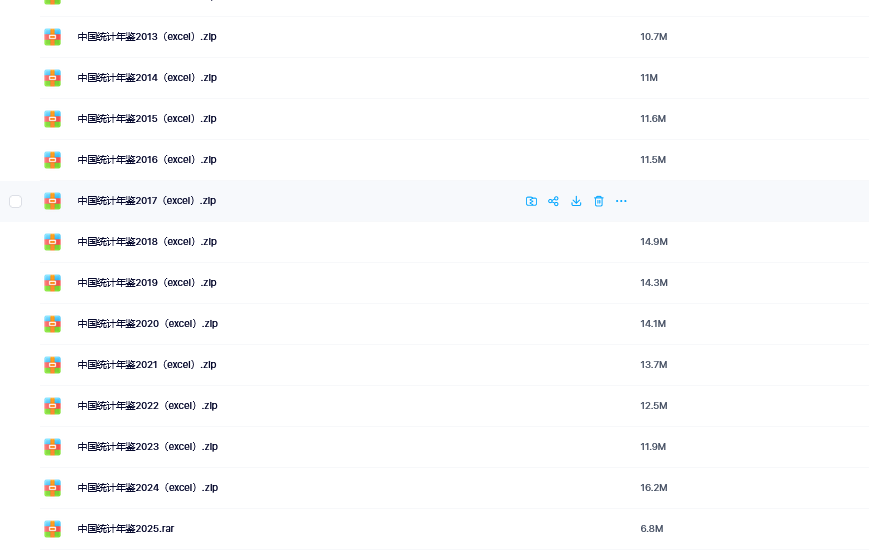Open more options (three dots) for the 2017 file
869x553 pixels.
click(621, 201)
